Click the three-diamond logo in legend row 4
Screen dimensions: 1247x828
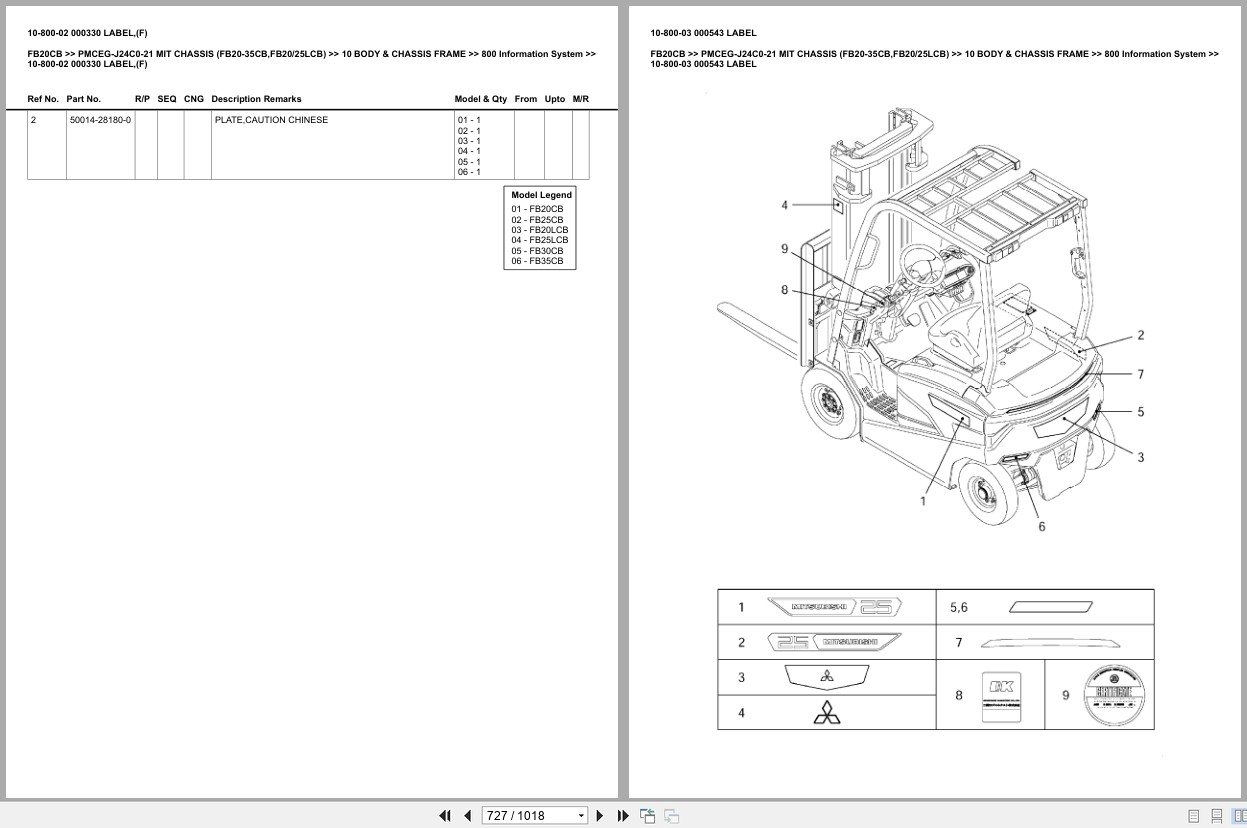point(826,713)
